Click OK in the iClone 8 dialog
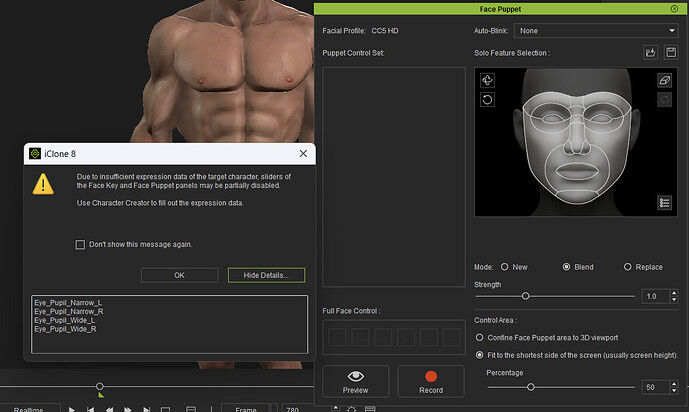Screen dimensions: 689x412 coord(179,275)
